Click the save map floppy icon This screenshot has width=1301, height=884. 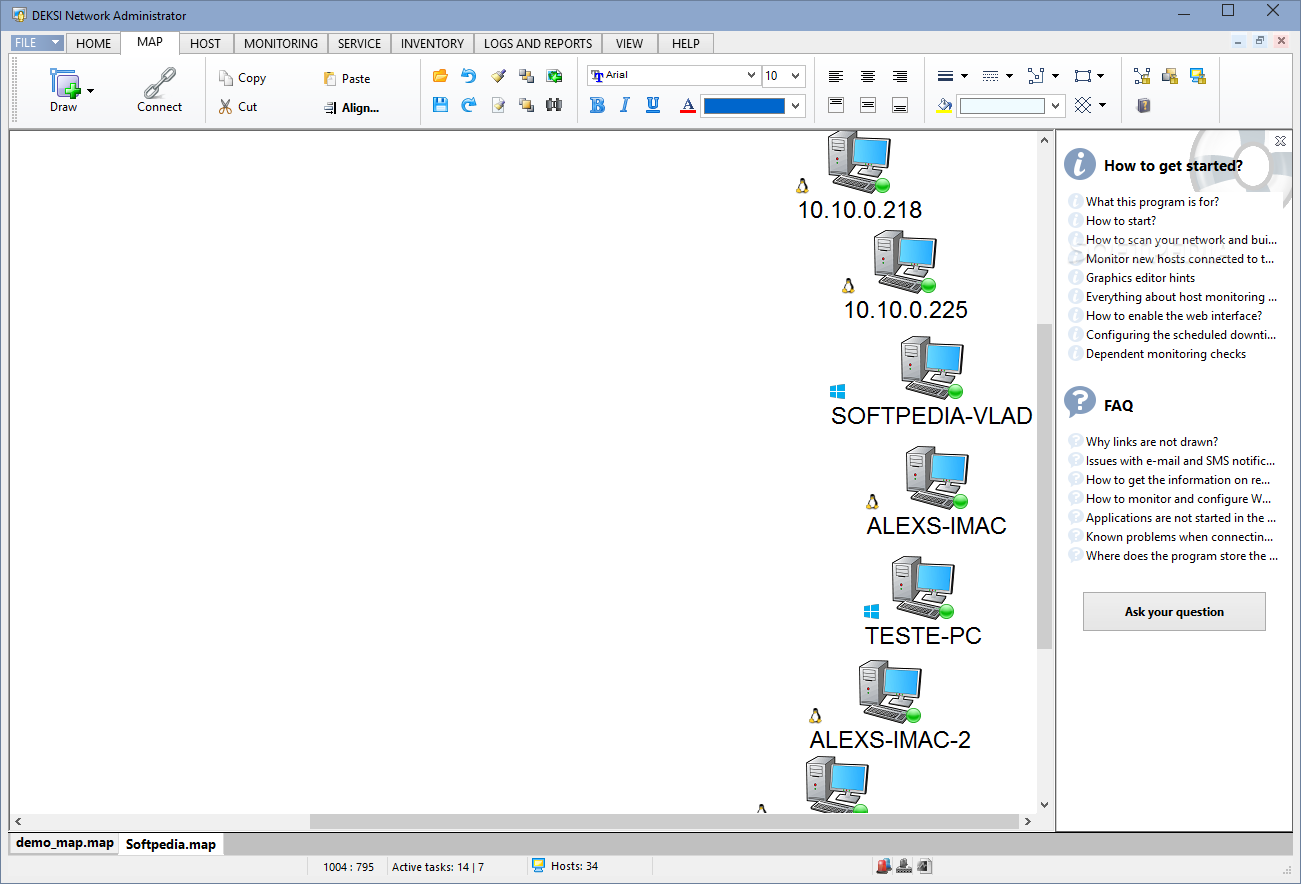[x=440, y=105]
